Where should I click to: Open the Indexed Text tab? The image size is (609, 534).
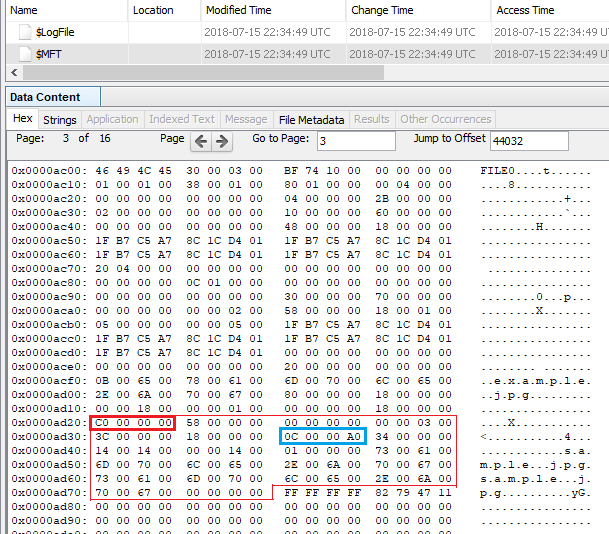182,119
